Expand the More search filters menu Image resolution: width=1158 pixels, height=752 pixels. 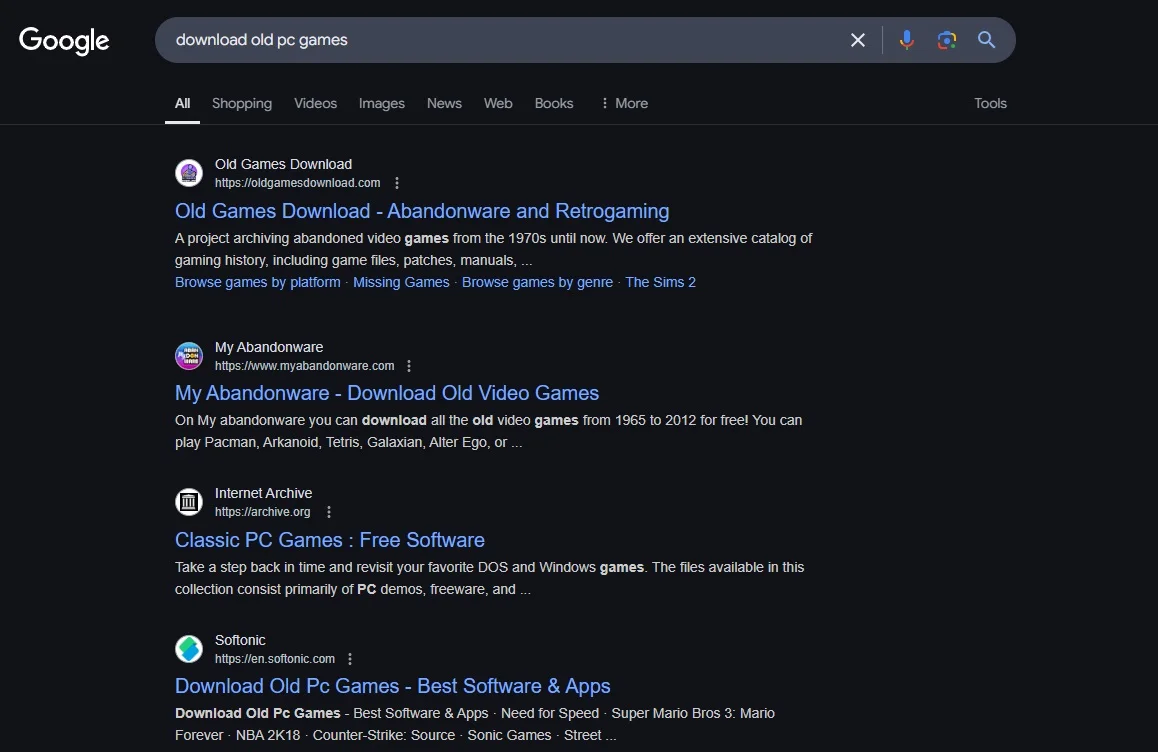[x=623, y=103]
